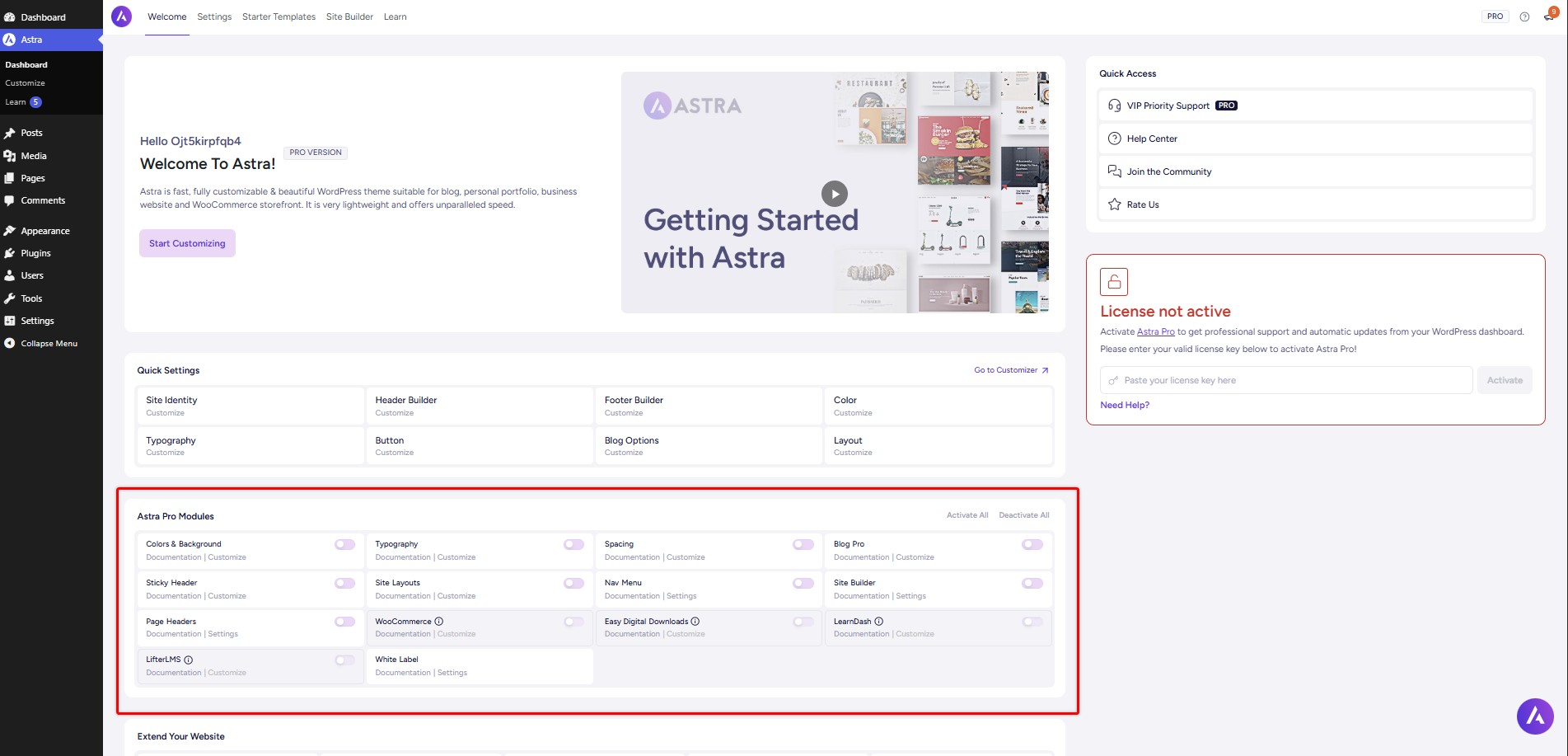Switch to the Starter Templates tab

278,16
